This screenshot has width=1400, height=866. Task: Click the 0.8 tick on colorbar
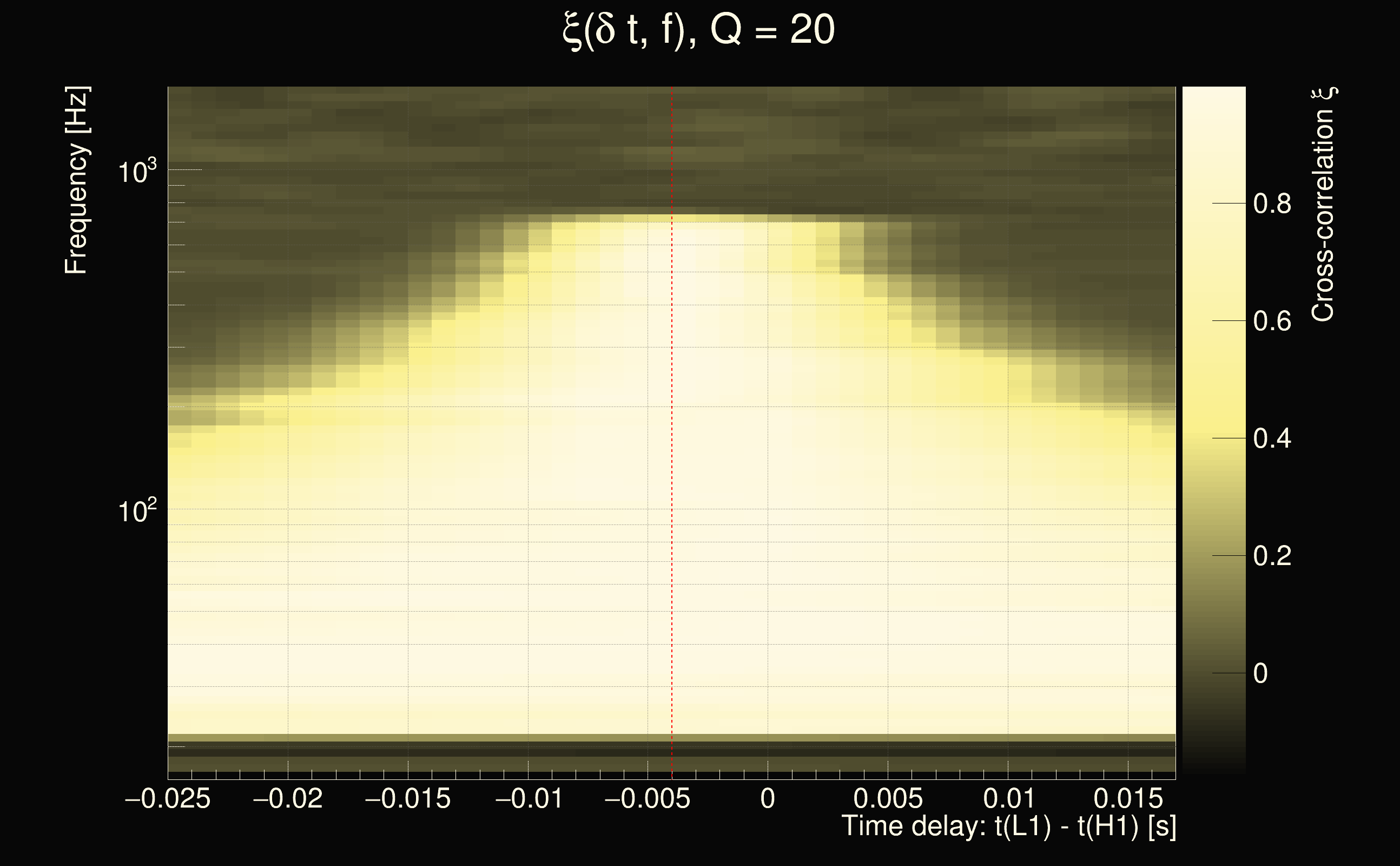1272,204
